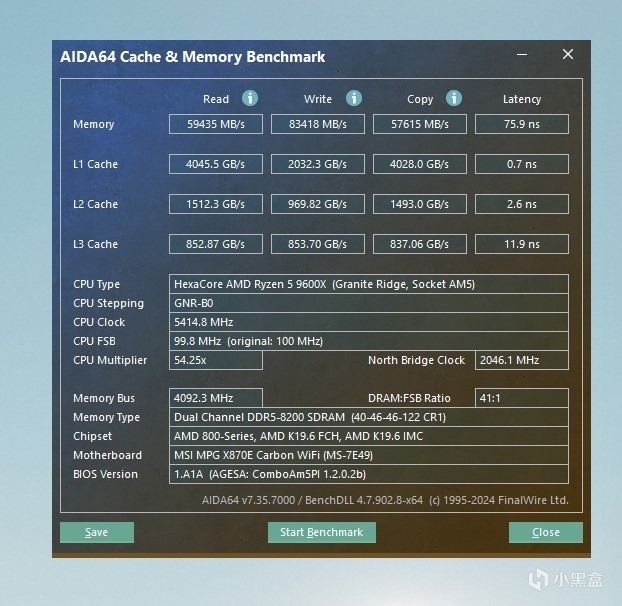Click the Memory Bus value 4092.3 MHz
Image resolution: width=622 pixels, height=606 pixels.
[216, 398]
